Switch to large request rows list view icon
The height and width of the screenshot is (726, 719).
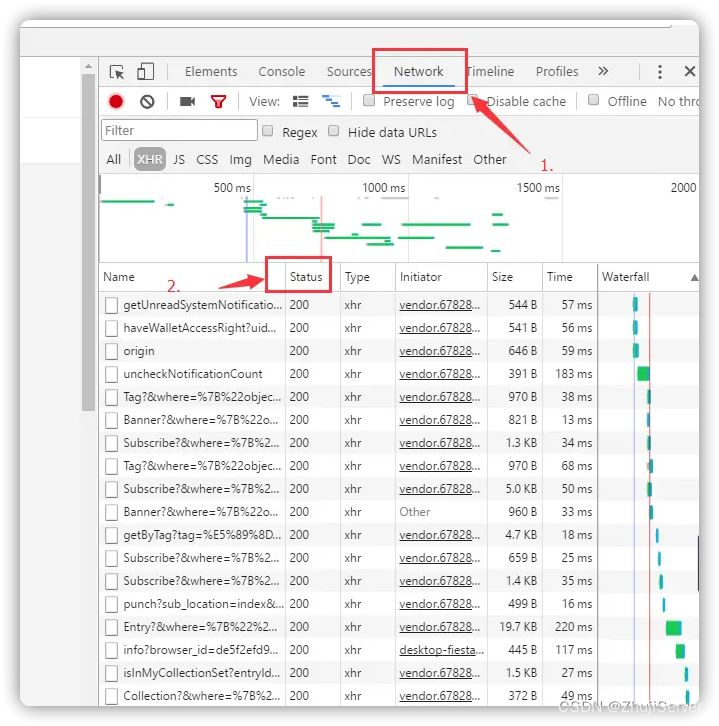click(x=300, y=101)
